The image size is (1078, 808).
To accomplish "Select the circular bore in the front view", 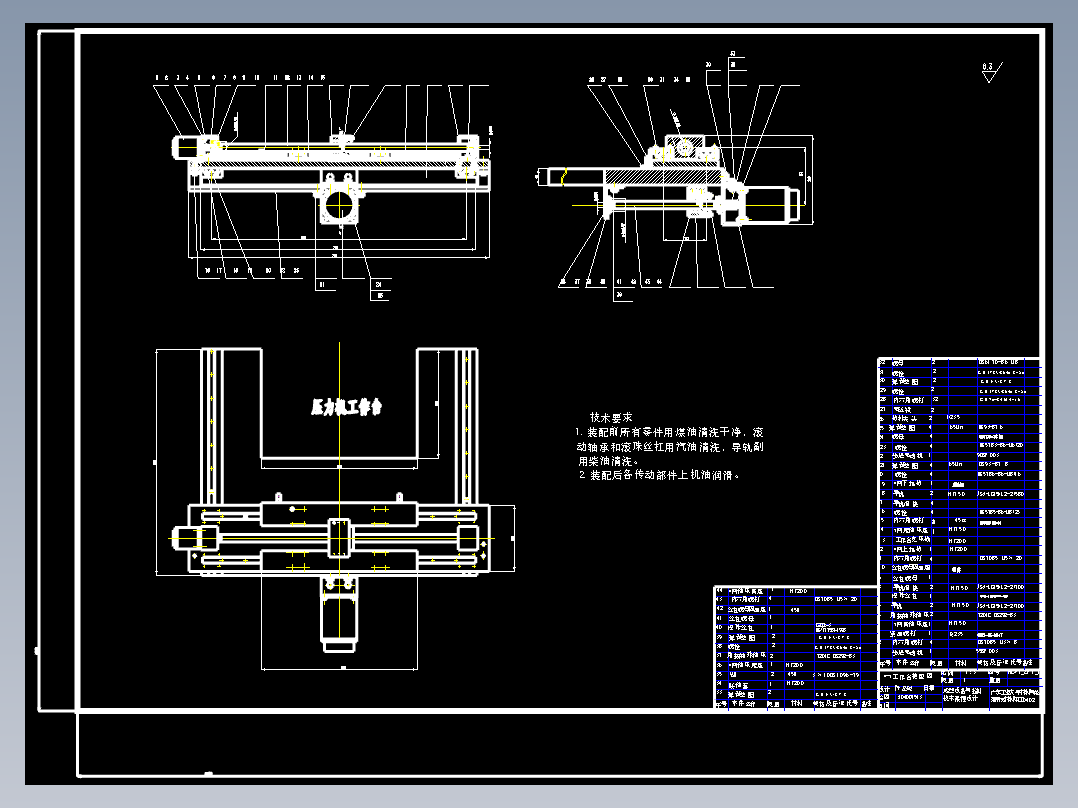I will click(x=339, y=205).
